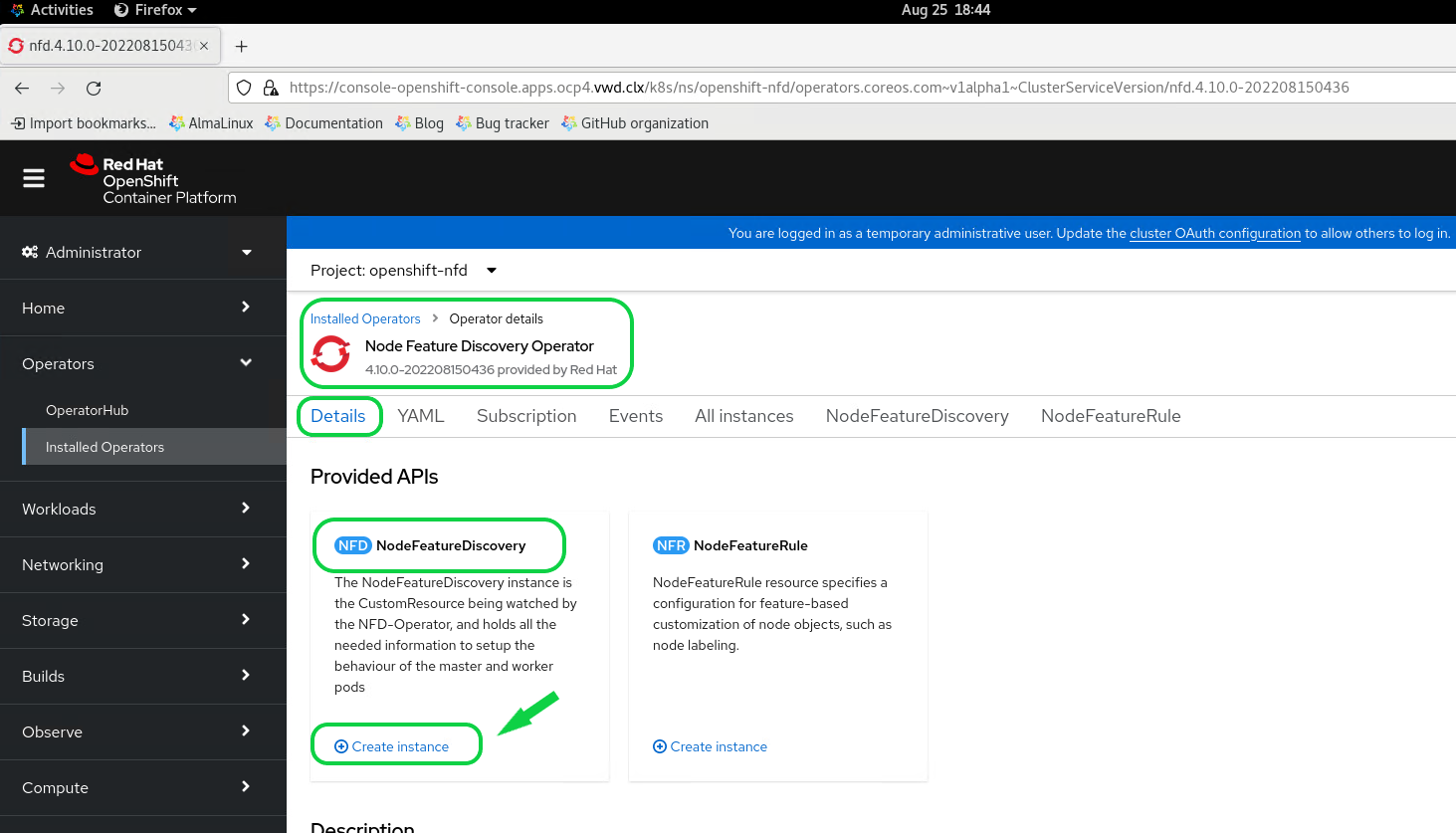The width and height of the screenshot is (1456, 833).
Task: Open the Activities overview
Action: (52, 10)
